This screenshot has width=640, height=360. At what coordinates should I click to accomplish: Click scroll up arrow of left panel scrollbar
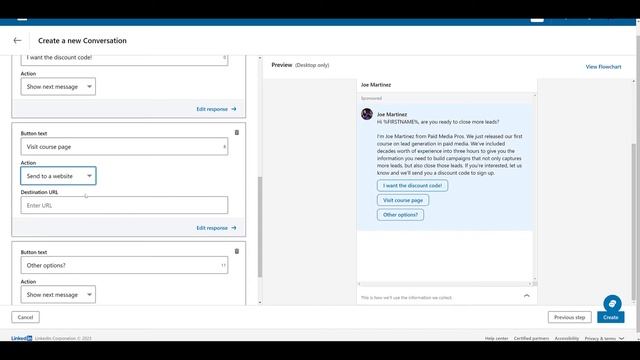click(260, 58)
